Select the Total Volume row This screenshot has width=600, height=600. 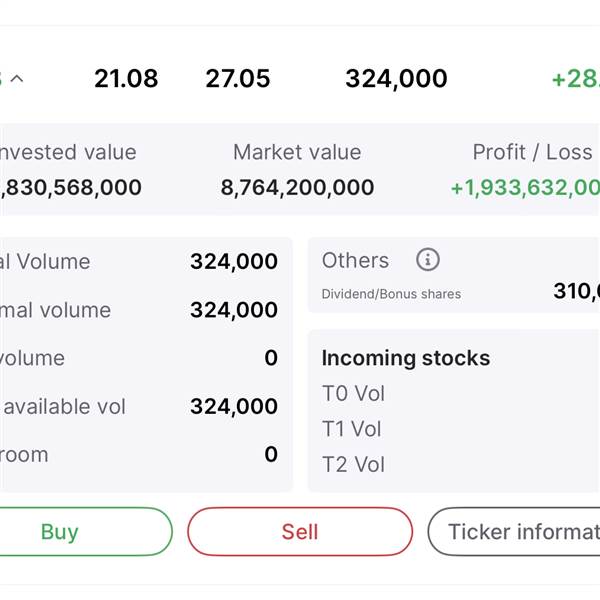click(x=140, y=262)
